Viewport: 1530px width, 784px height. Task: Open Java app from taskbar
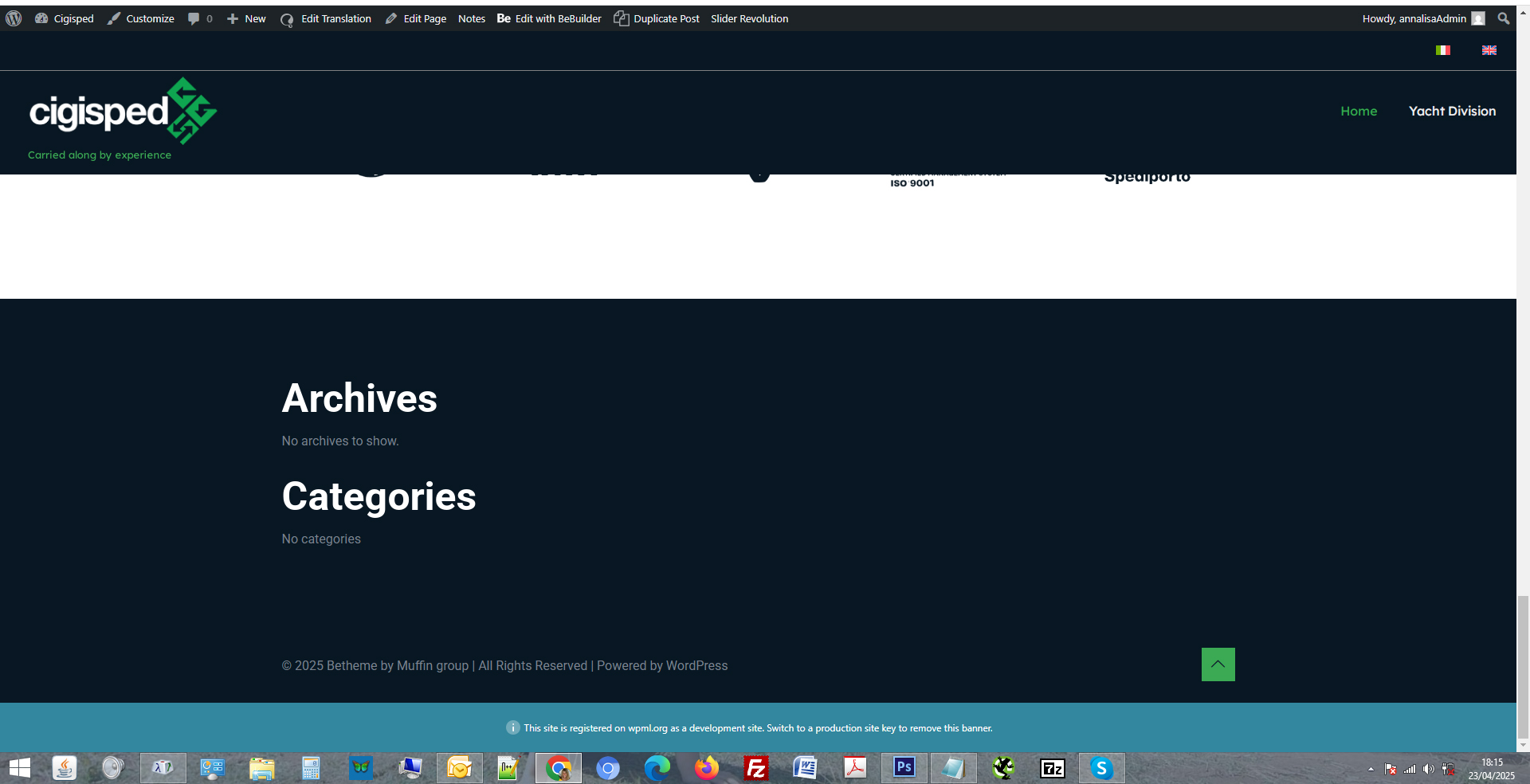[65, 768]
